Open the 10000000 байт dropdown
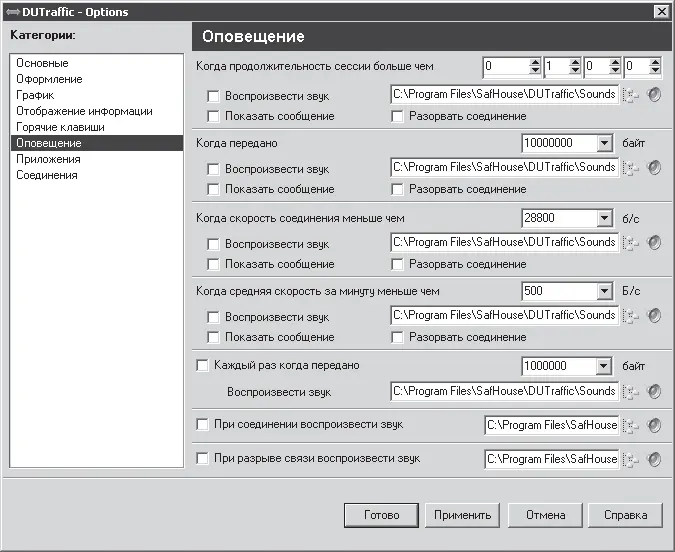This screenshot has height=552, width=675. pos(604,143)
